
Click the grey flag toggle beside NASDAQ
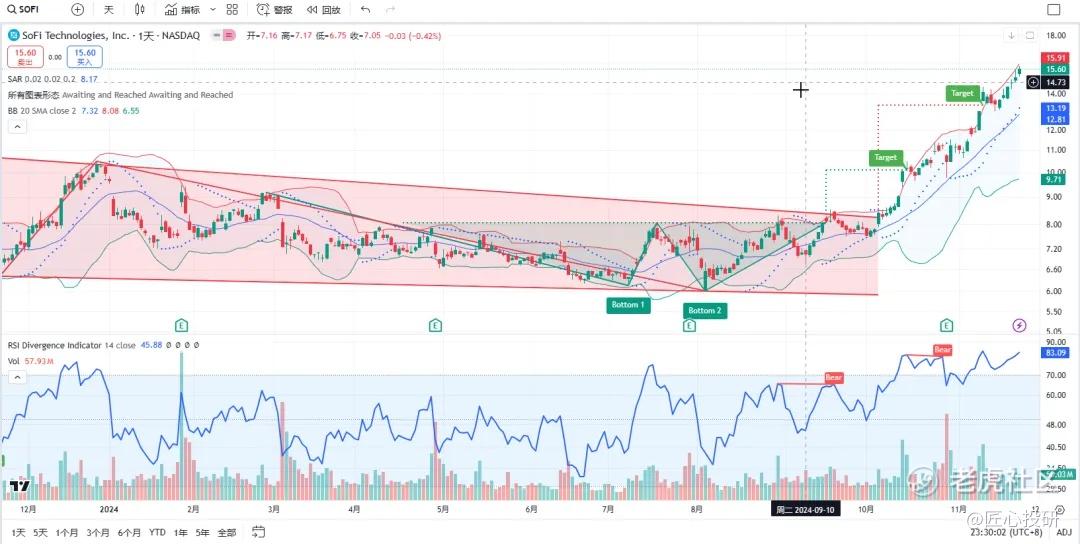[x=216, y=35]
